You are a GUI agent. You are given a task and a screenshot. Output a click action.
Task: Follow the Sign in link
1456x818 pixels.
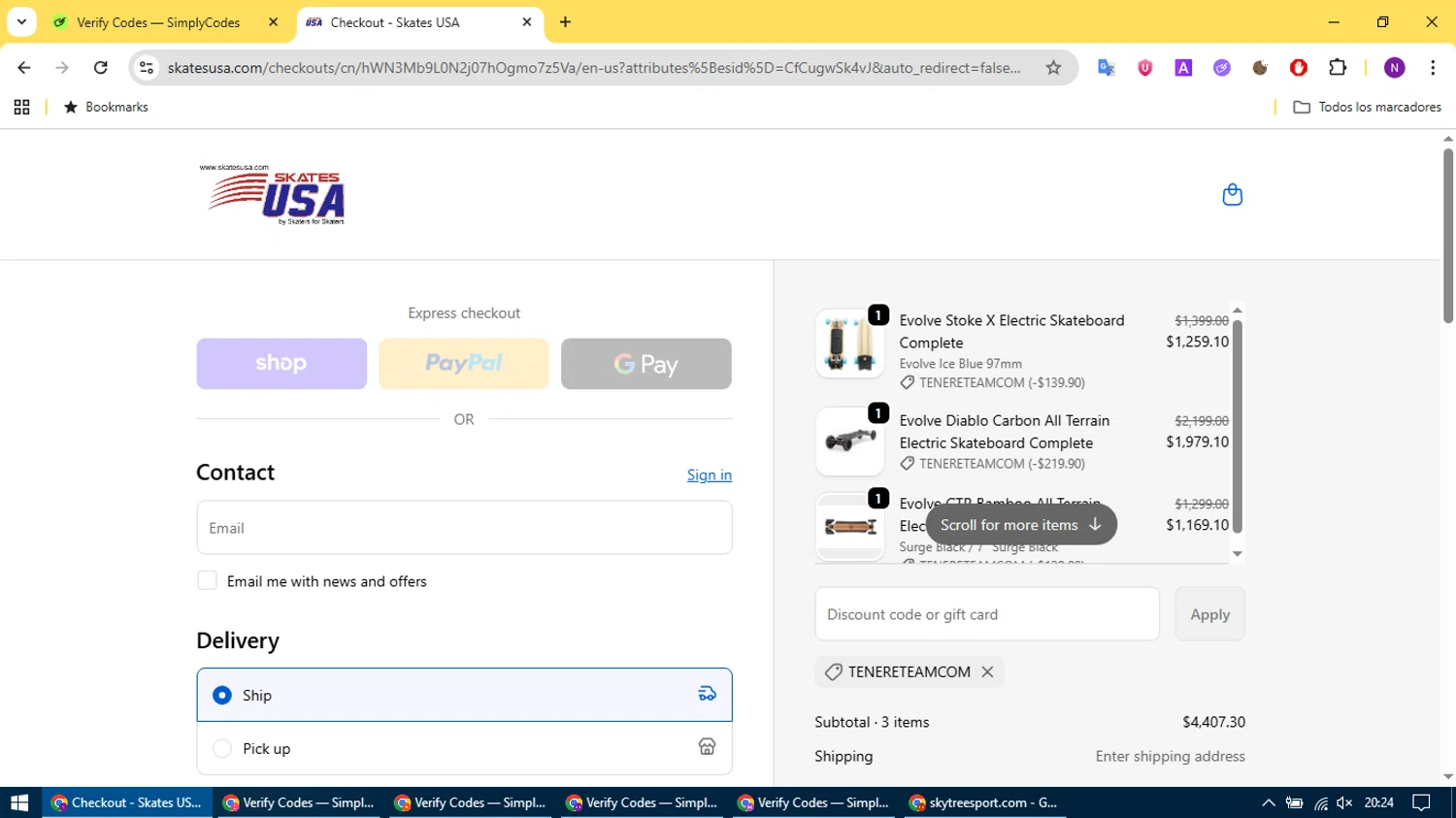710,474
